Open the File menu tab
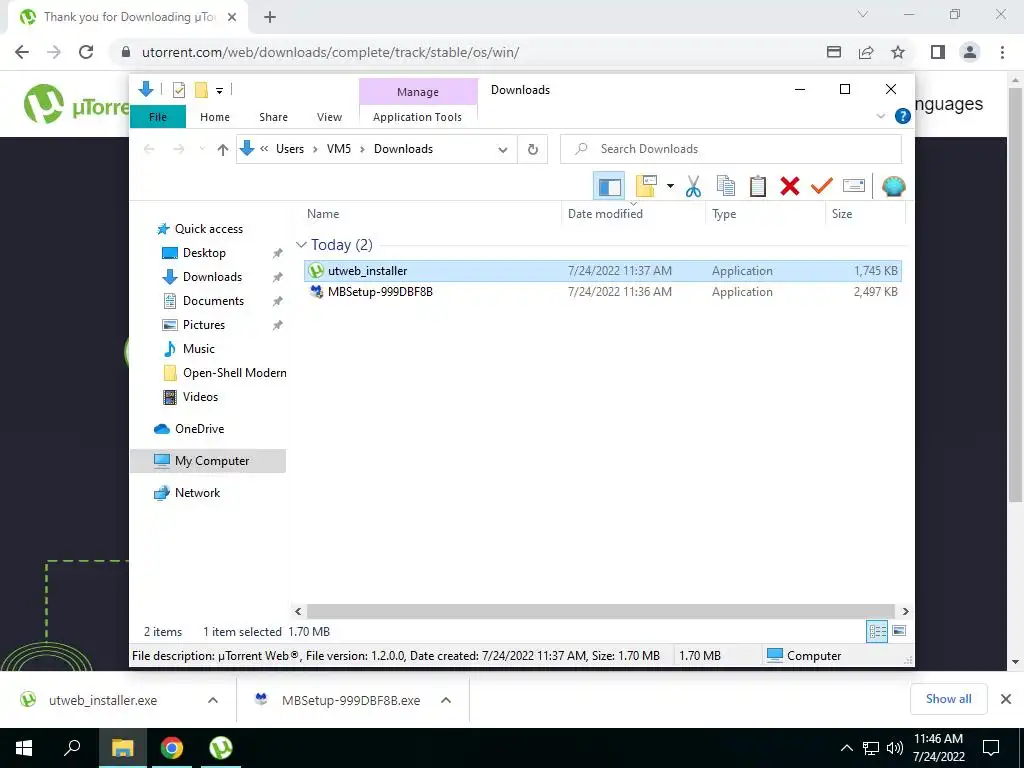 click(158, 117)
